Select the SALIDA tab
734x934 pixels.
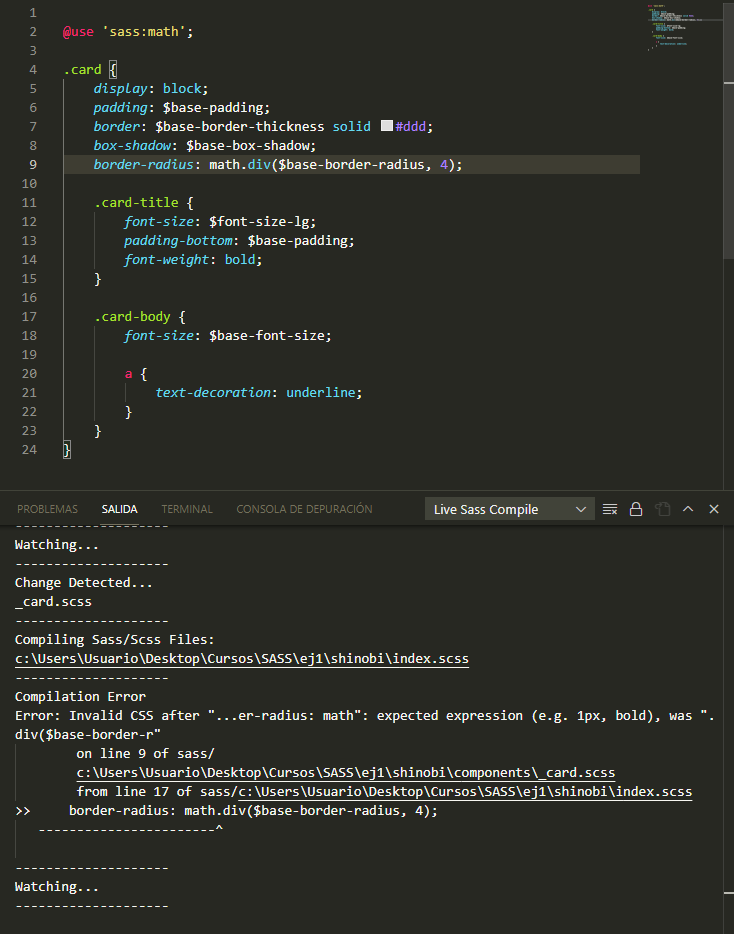(x=119, y=509)
